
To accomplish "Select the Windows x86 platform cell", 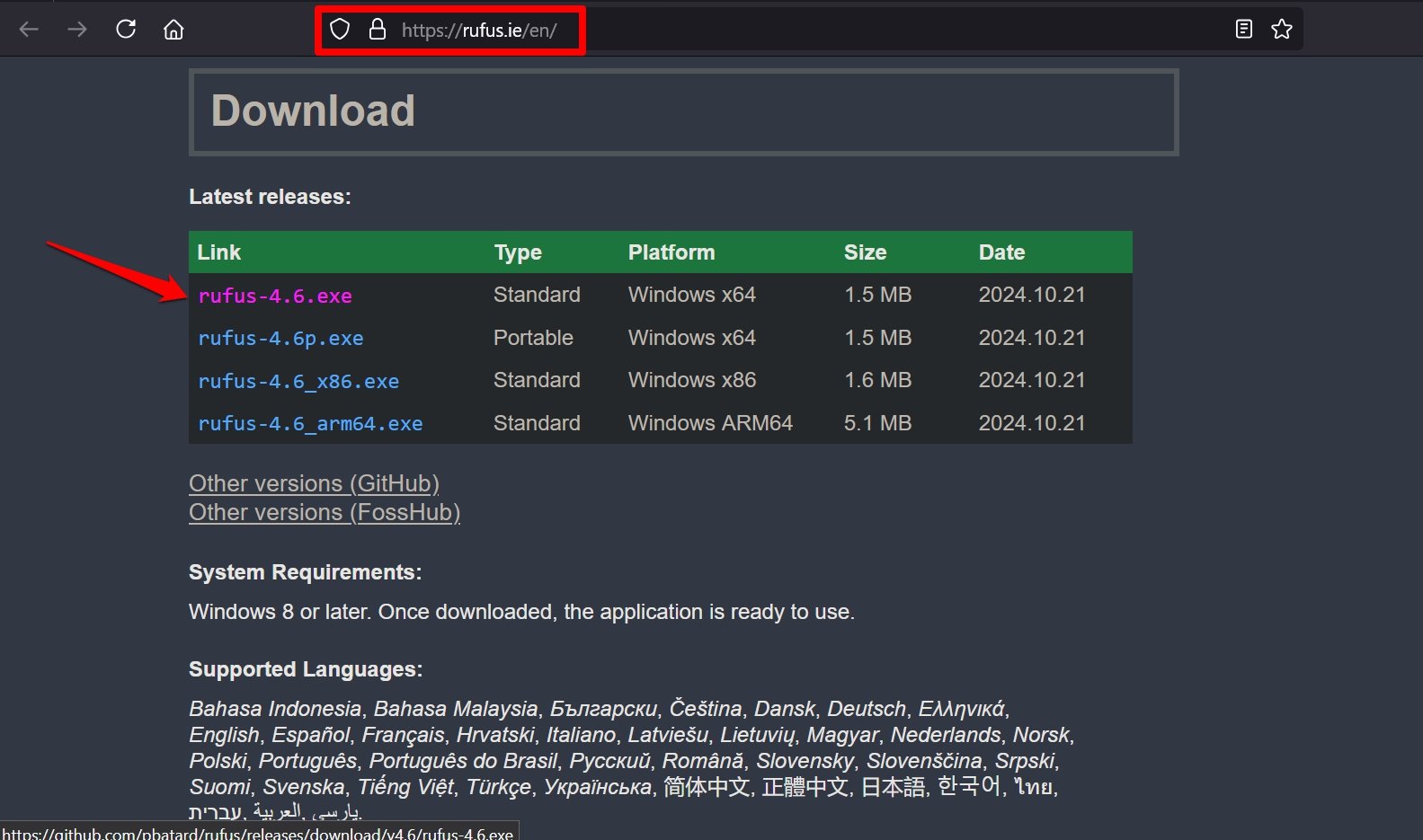I will click(x=692, y=380).
